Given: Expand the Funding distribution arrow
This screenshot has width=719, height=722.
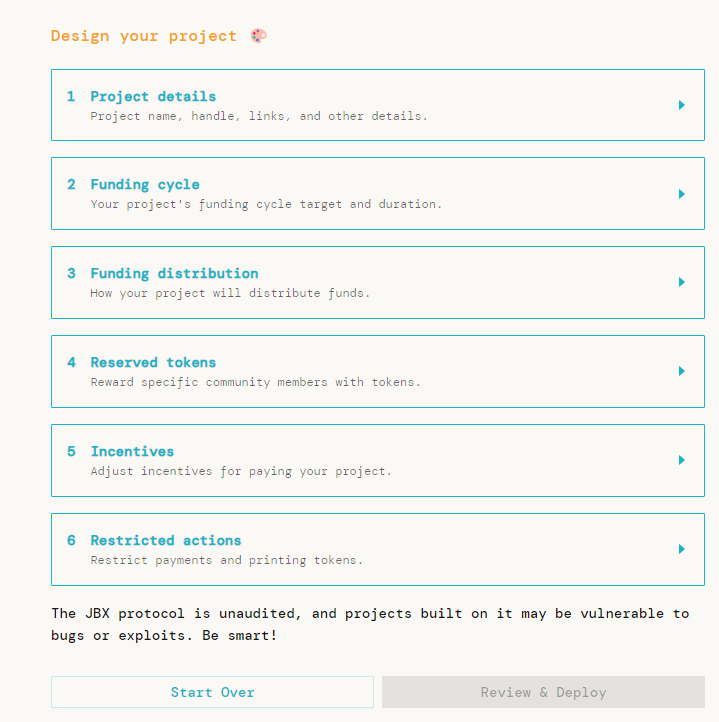Looking at the screenshot, I should [682, 282].
